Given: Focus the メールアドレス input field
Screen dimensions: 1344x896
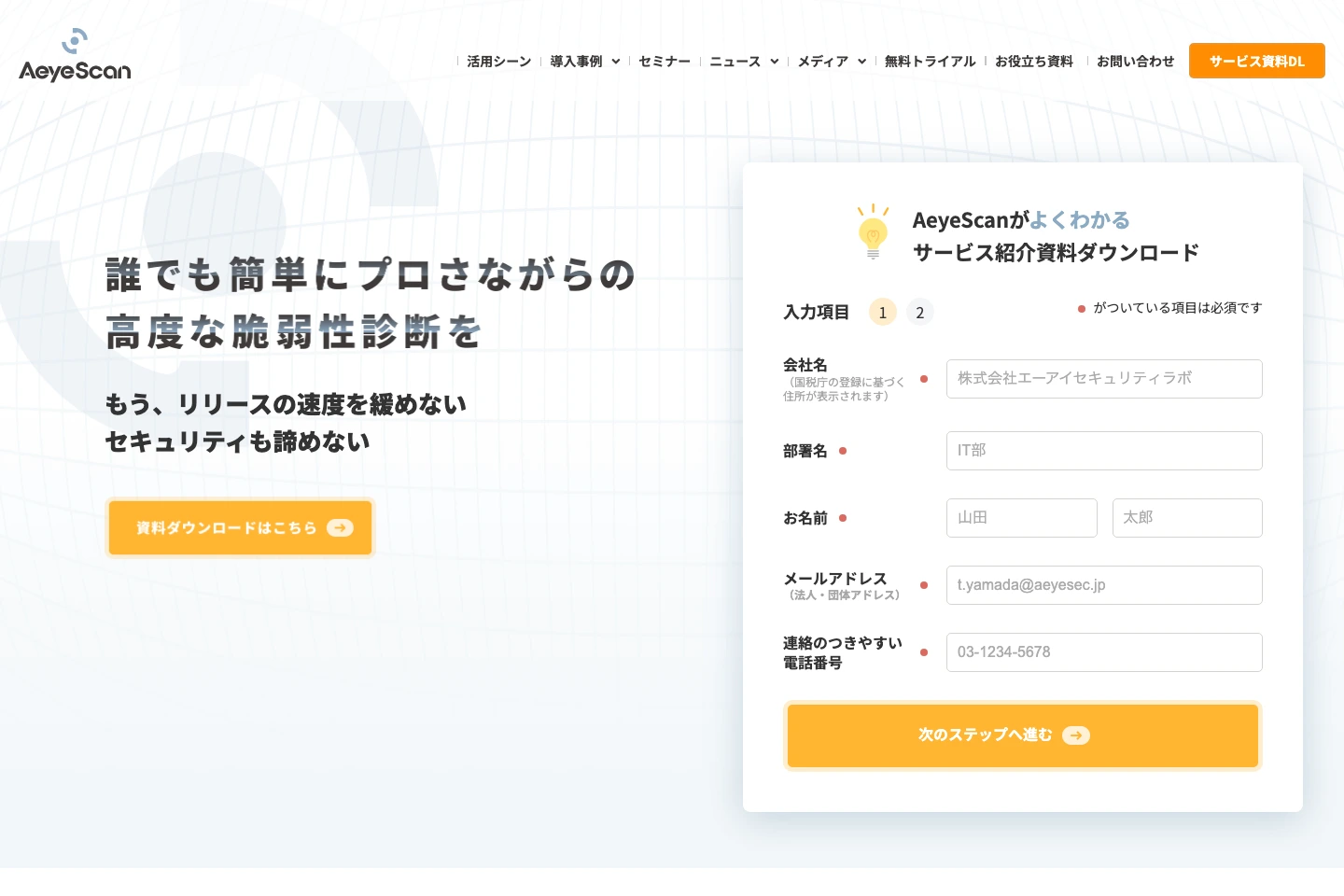Looking at the screenshot, I should [x=1104, y=585].
